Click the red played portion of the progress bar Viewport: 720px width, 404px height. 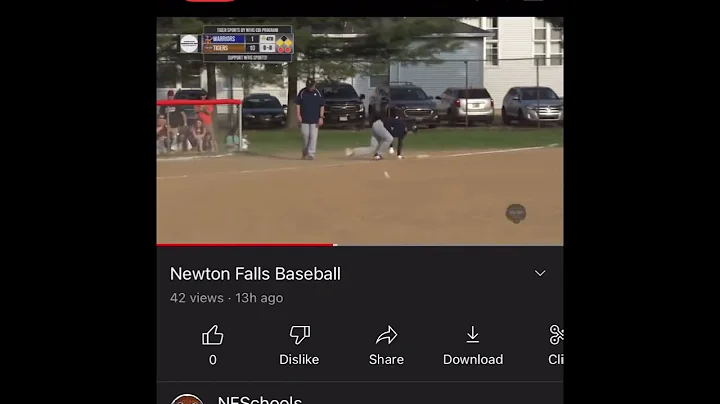[245, 245]
